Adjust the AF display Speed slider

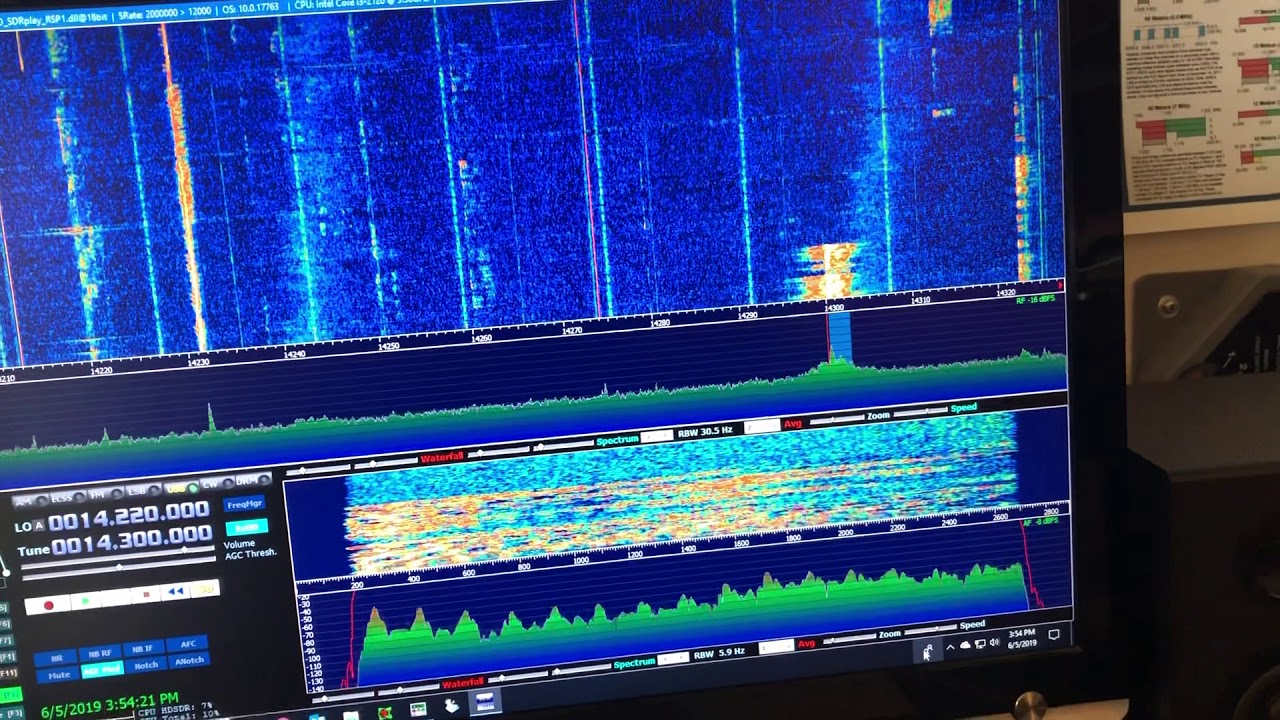[931, 630]
